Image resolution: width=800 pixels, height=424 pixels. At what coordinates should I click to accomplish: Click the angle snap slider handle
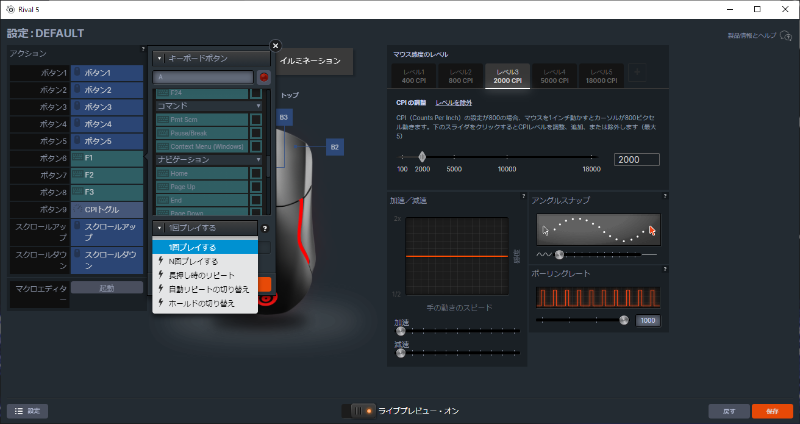coord(559,254)
